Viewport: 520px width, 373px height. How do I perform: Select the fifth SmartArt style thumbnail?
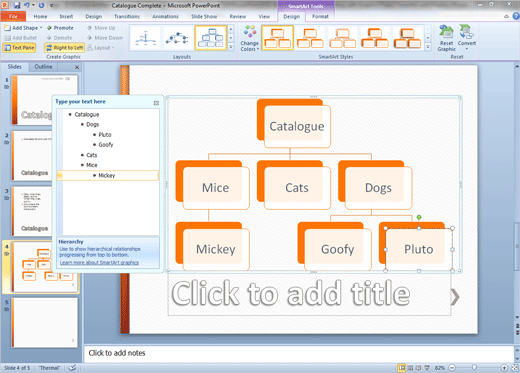click(407, 38)
